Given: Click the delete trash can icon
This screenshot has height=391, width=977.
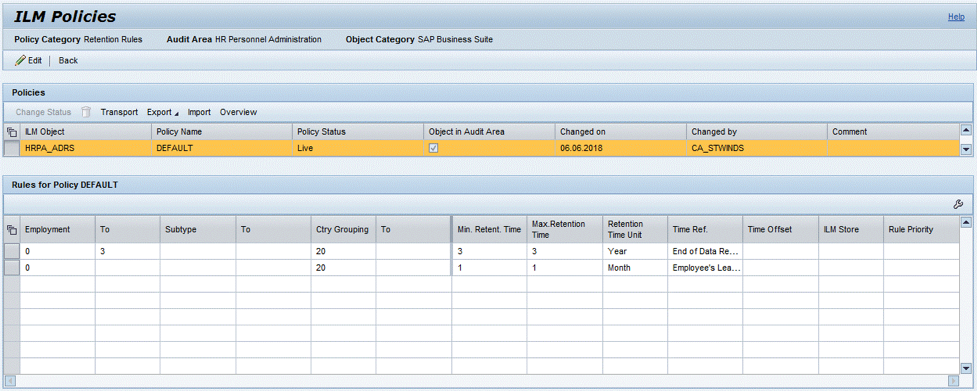Looking at the screenshot, I should 86,112.
